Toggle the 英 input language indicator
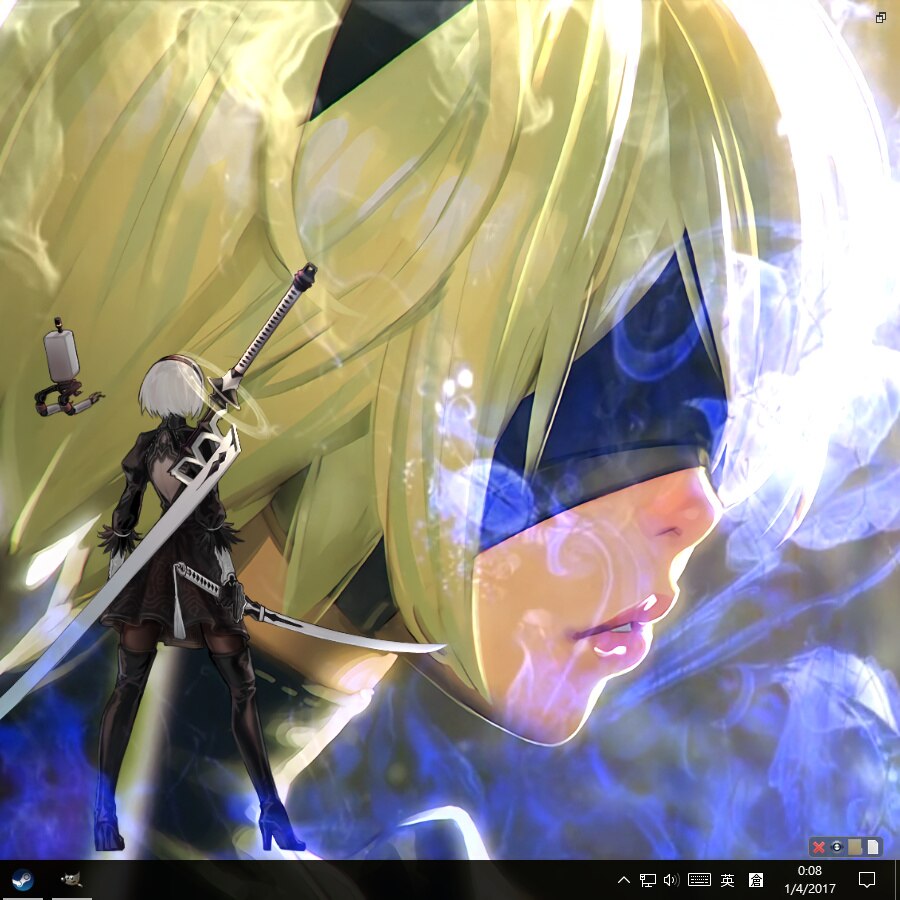 tap(728, 880)
